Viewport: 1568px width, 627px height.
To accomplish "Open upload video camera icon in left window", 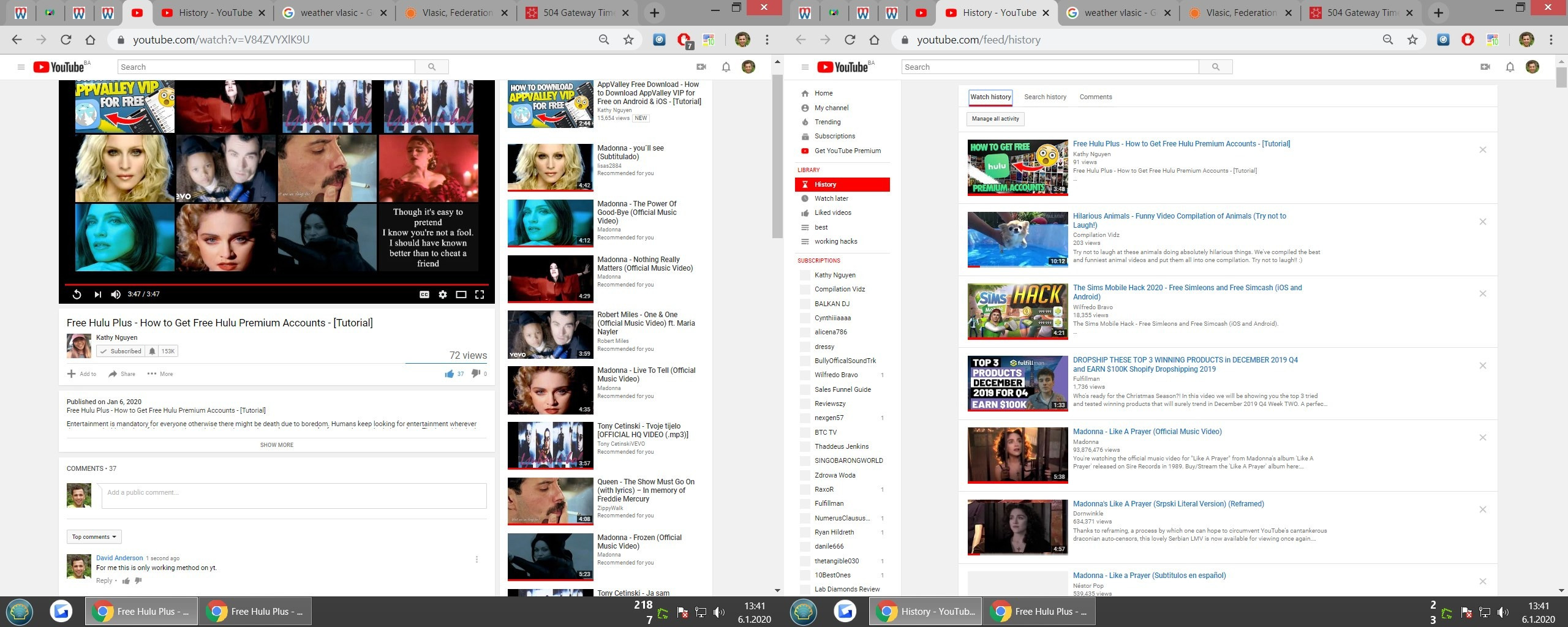I will [x=701, y=67].
